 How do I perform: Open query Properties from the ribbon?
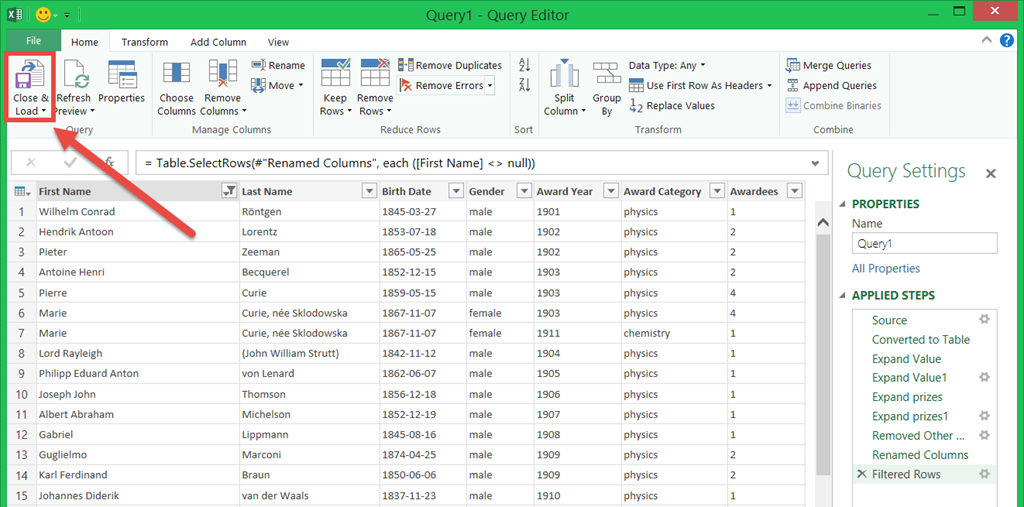(x=121, y=78)
